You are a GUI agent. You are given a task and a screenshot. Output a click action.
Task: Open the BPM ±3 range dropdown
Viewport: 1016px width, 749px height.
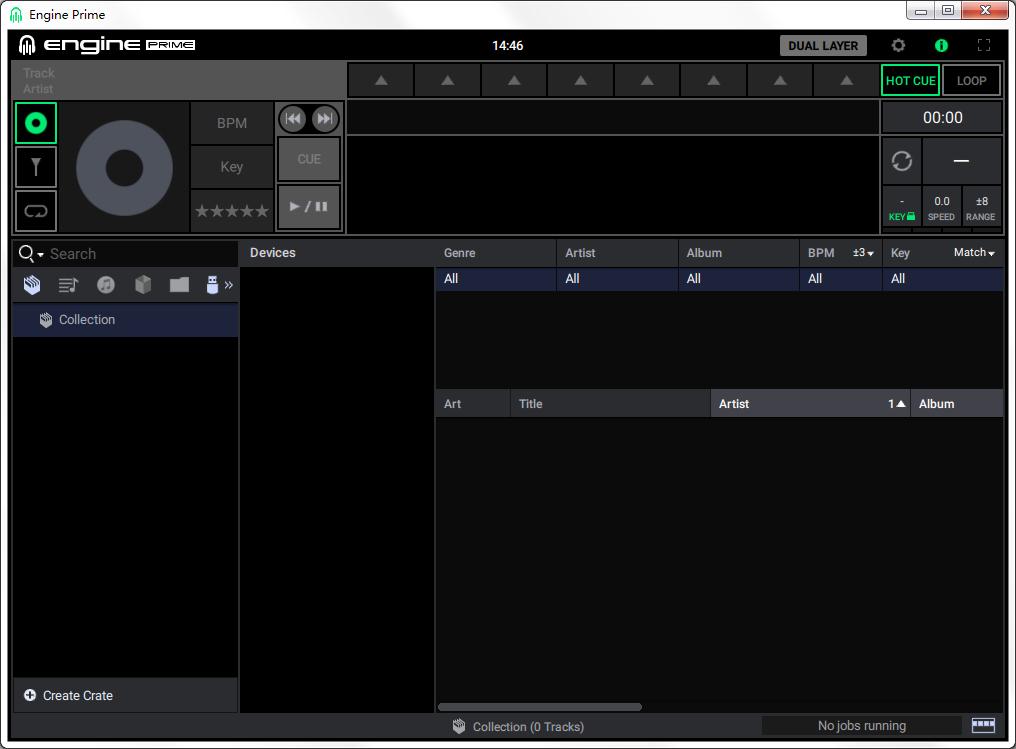(x=863, y=253)
